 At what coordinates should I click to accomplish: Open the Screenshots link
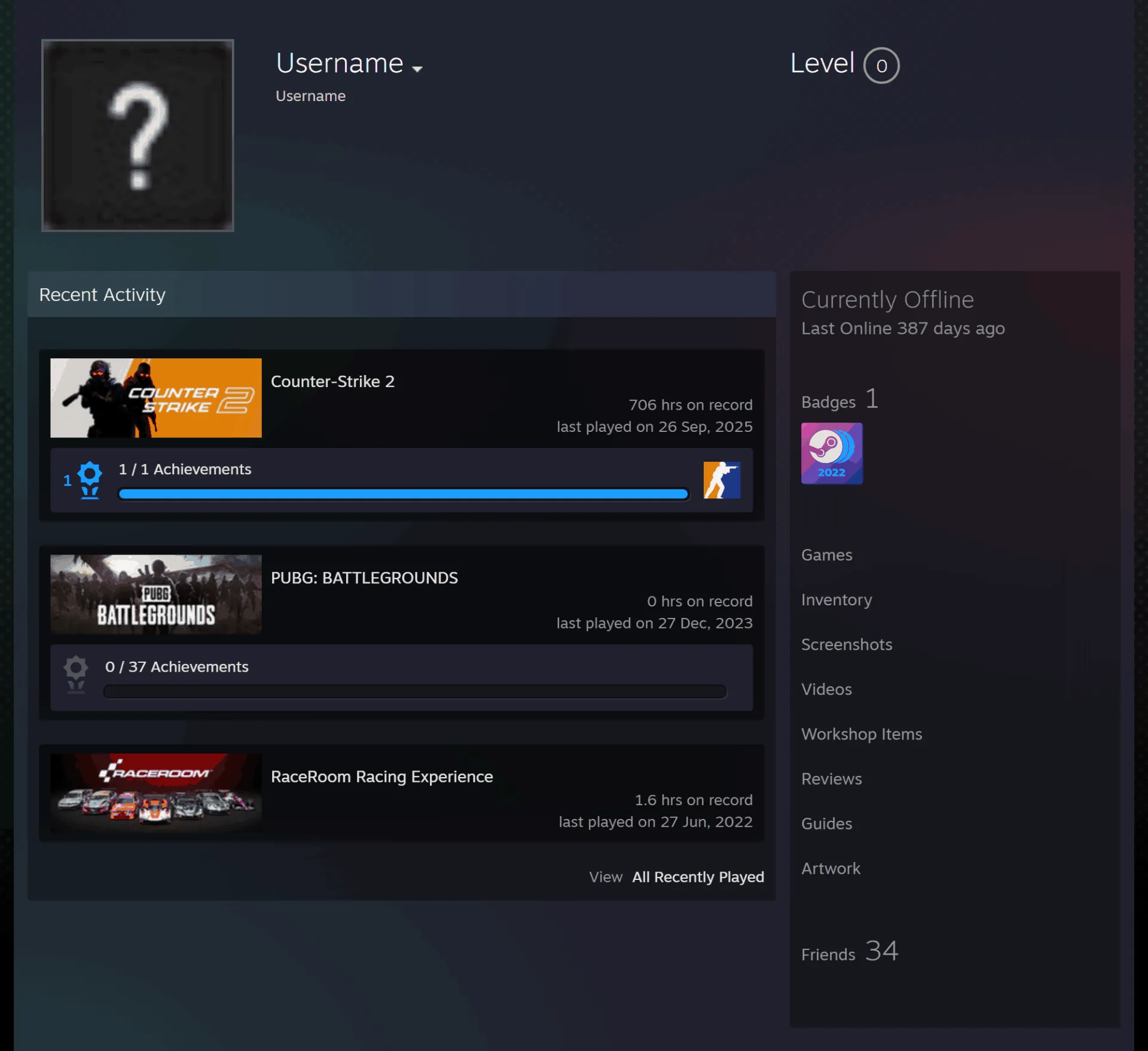tap(847, 644)
